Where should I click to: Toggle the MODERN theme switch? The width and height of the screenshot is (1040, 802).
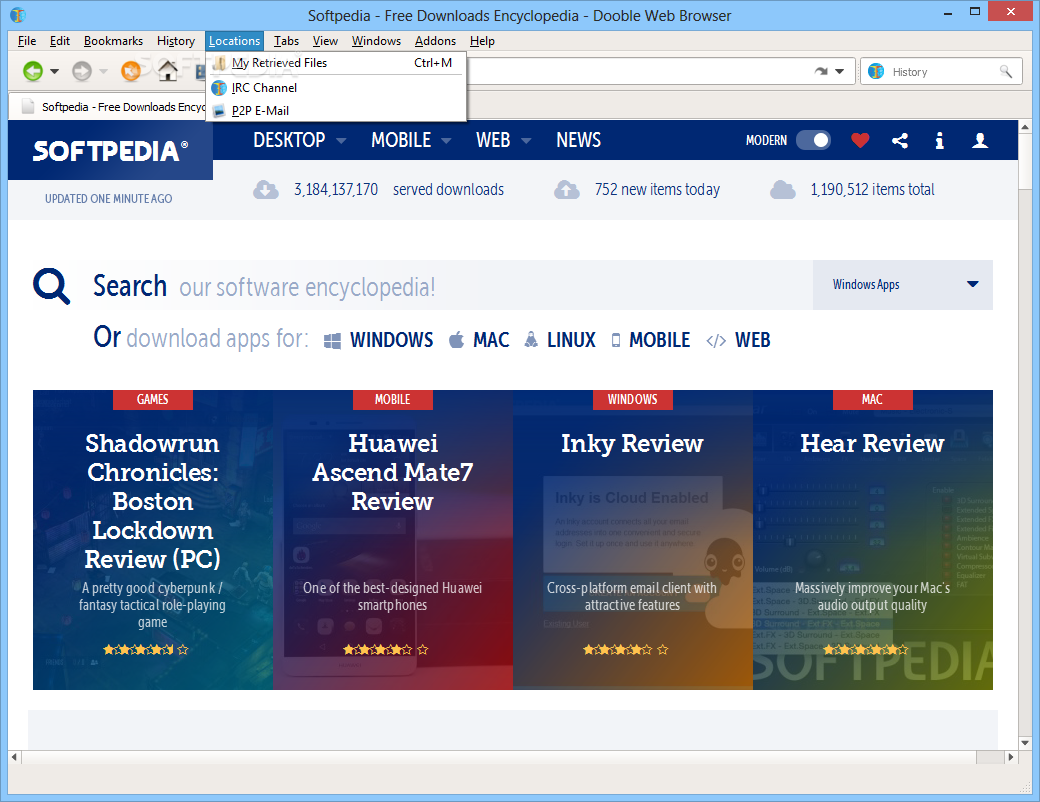pyautogui.click(x=813, y=140)
